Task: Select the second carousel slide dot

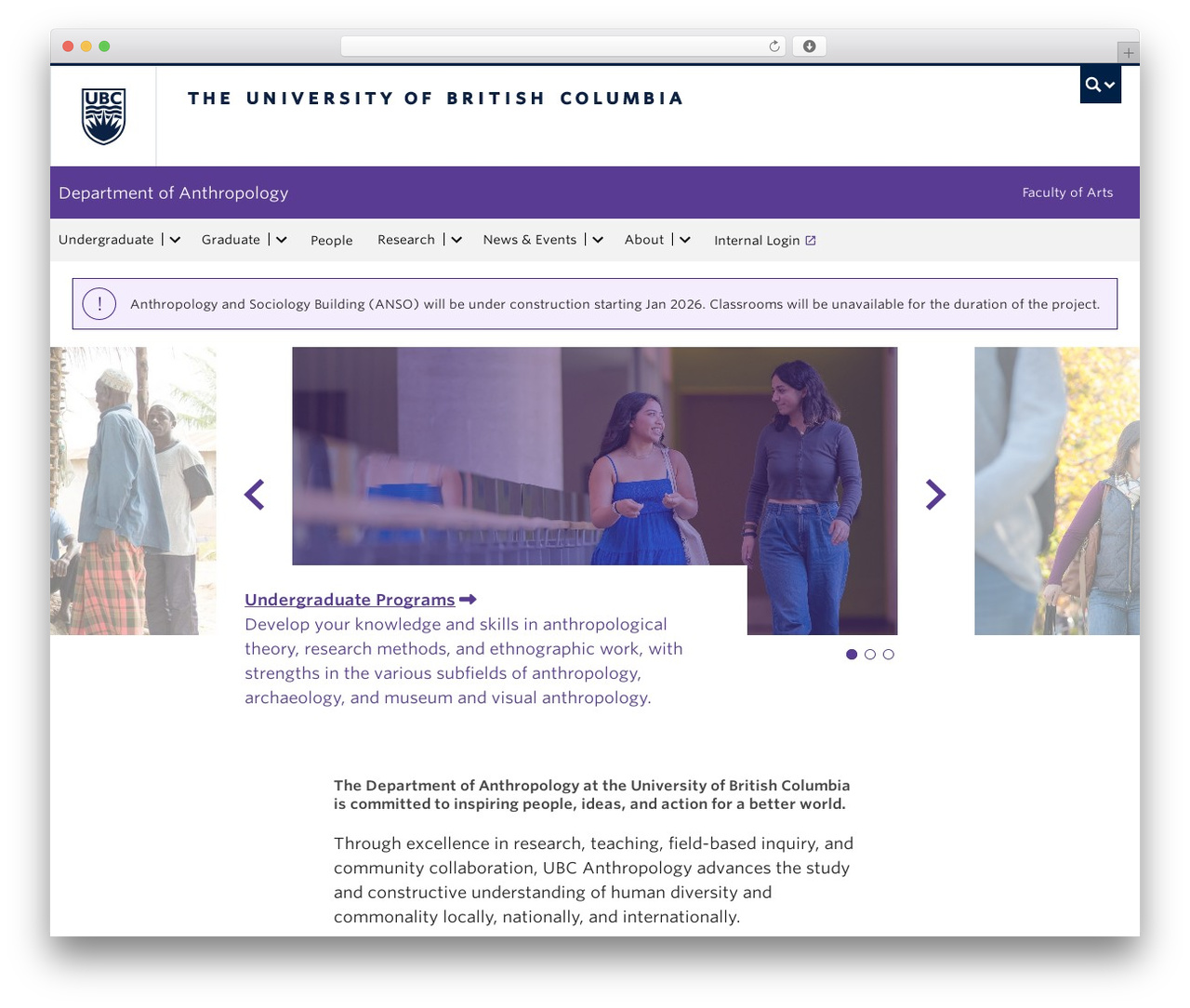Action: point(870,655)
